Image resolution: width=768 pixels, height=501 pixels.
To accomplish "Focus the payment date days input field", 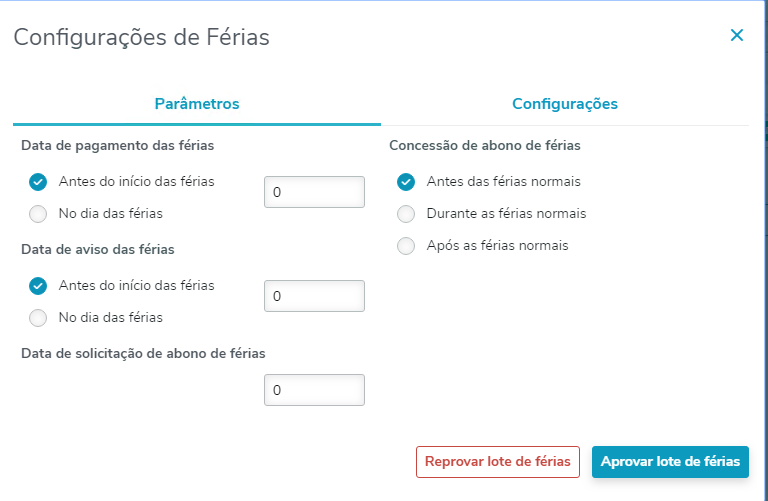I will pos(314,192).
